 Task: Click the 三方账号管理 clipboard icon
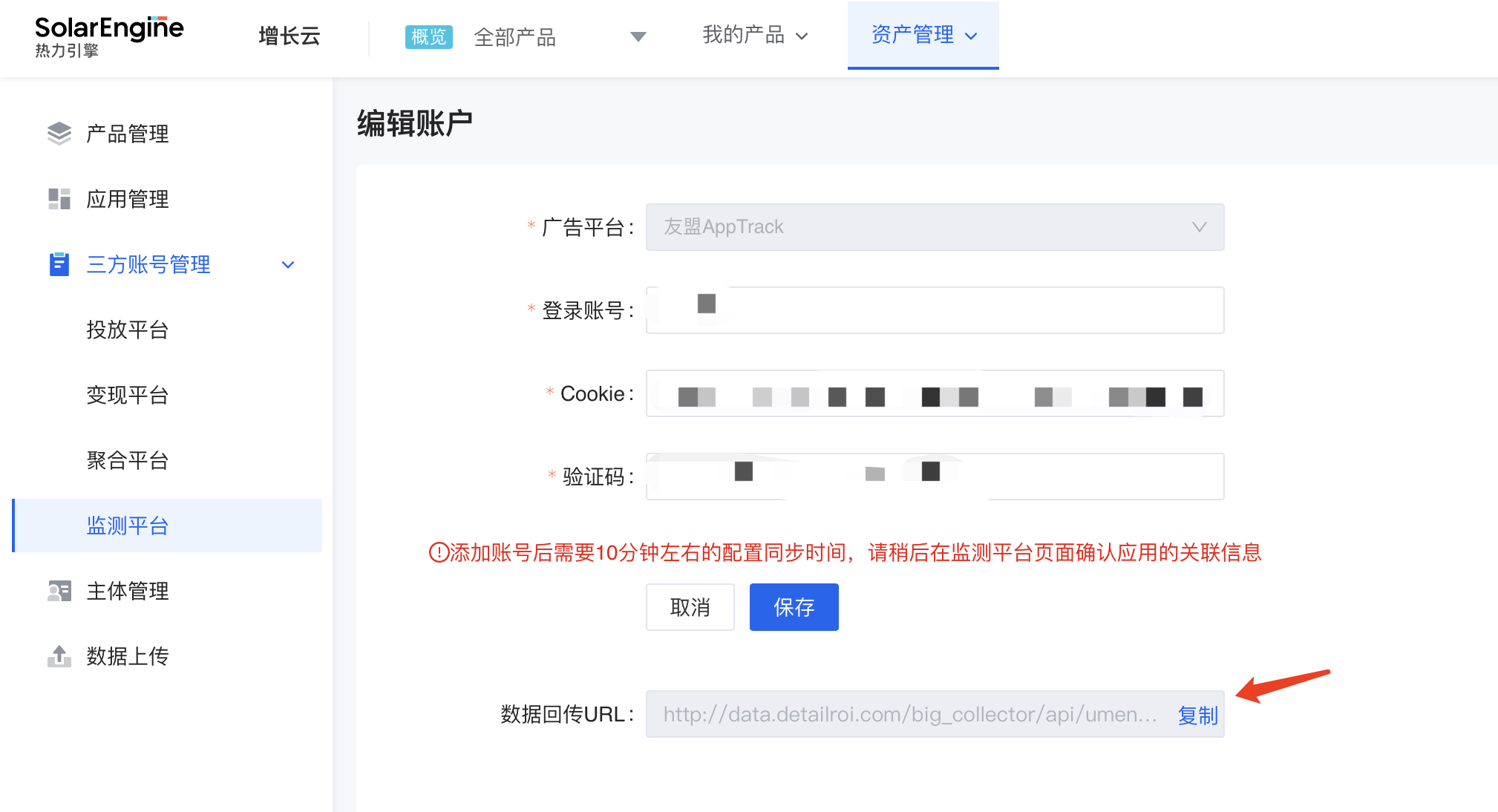coord(59,264)
